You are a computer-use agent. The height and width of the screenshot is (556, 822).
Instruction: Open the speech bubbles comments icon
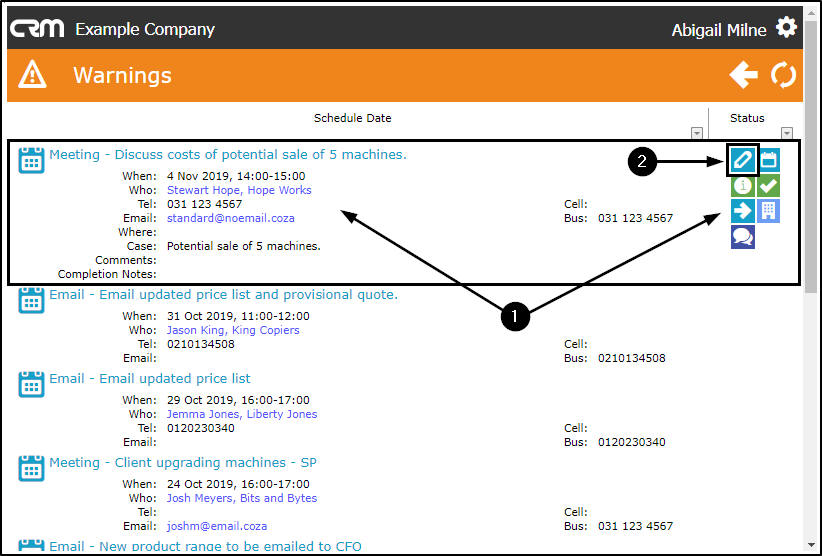click(x=743, y=237)
